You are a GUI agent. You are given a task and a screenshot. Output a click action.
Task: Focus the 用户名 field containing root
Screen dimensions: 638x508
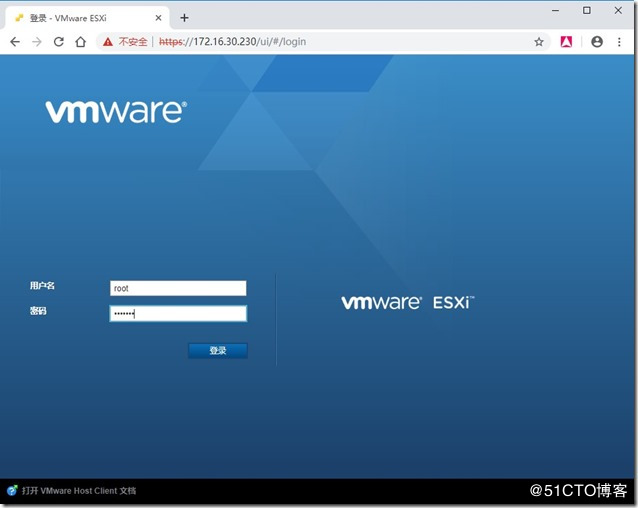(178, 288)
